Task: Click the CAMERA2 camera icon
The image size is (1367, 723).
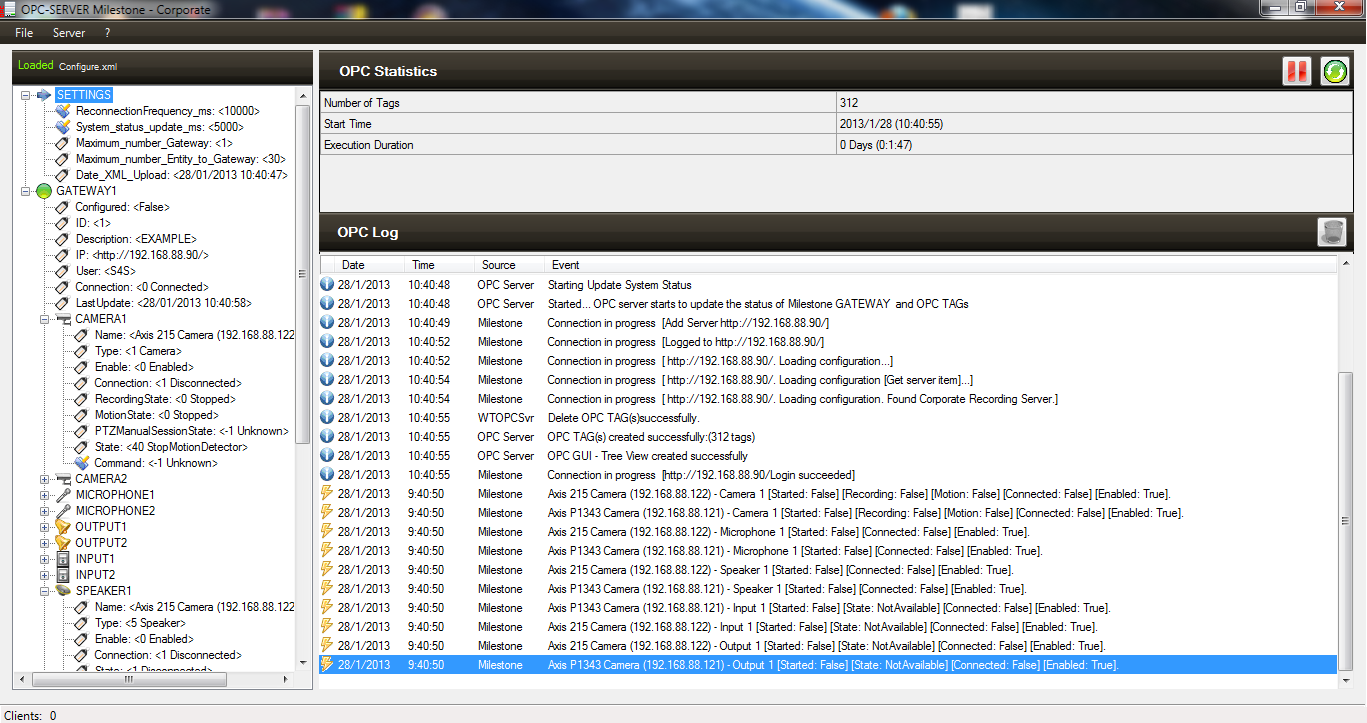Action: pos(63,479)
